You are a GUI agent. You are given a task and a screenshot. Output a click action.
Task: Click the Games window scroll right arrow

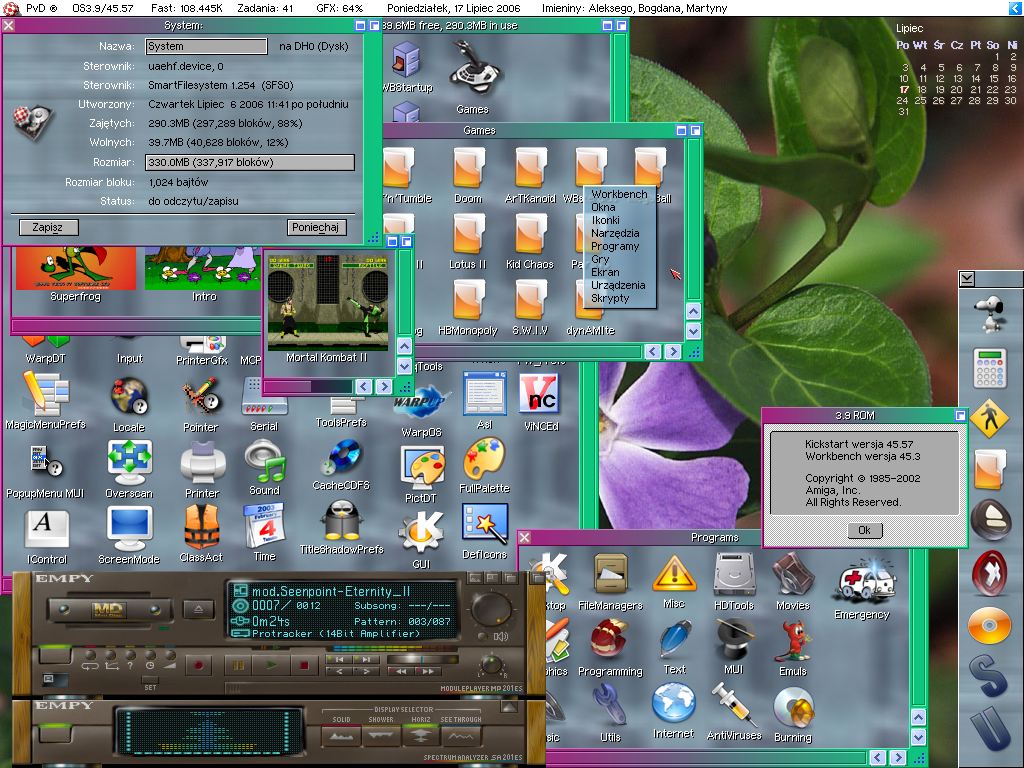pos(673,351)
